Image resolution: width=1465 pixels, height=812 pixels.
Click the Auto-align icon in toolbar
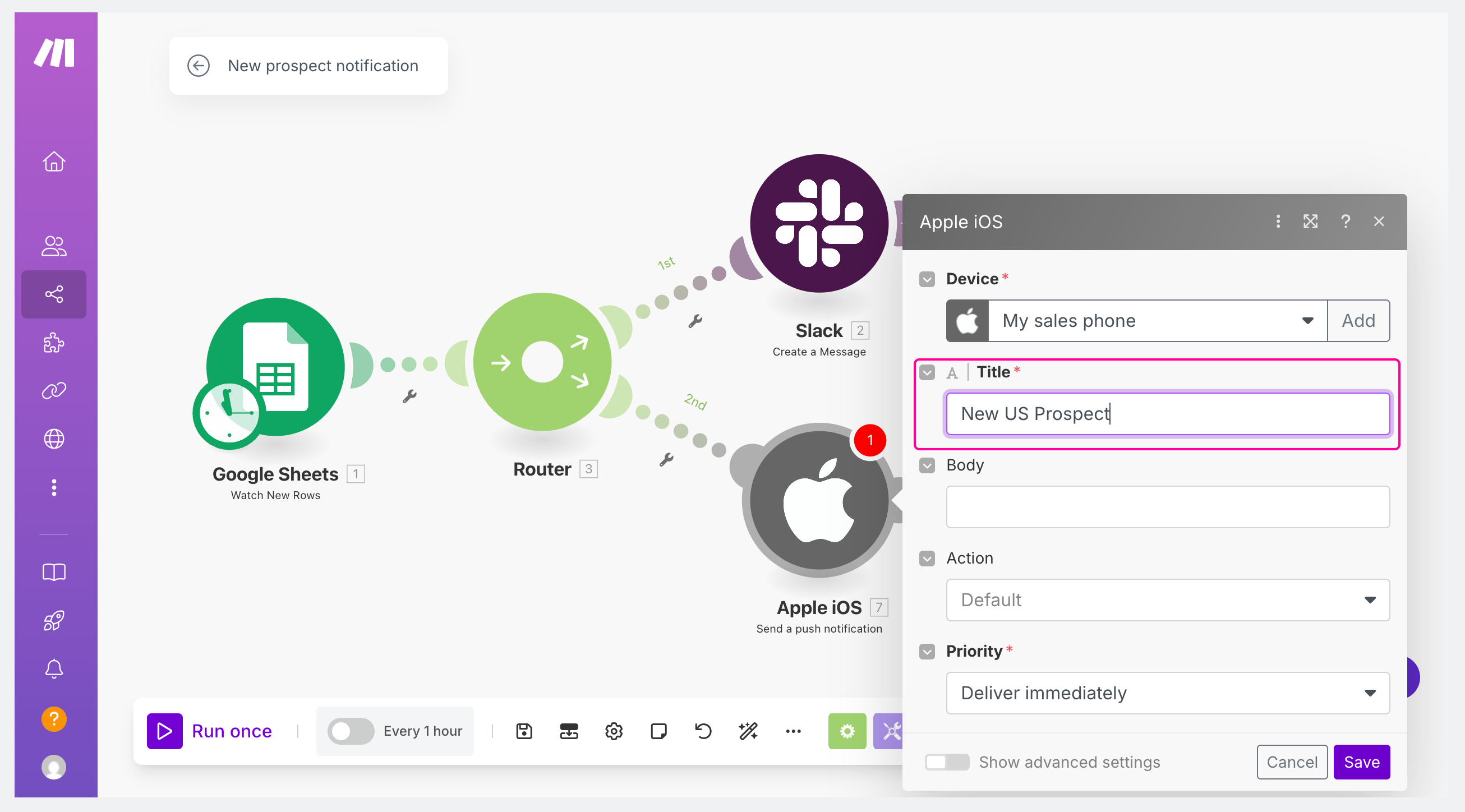[x=569, y=731]
